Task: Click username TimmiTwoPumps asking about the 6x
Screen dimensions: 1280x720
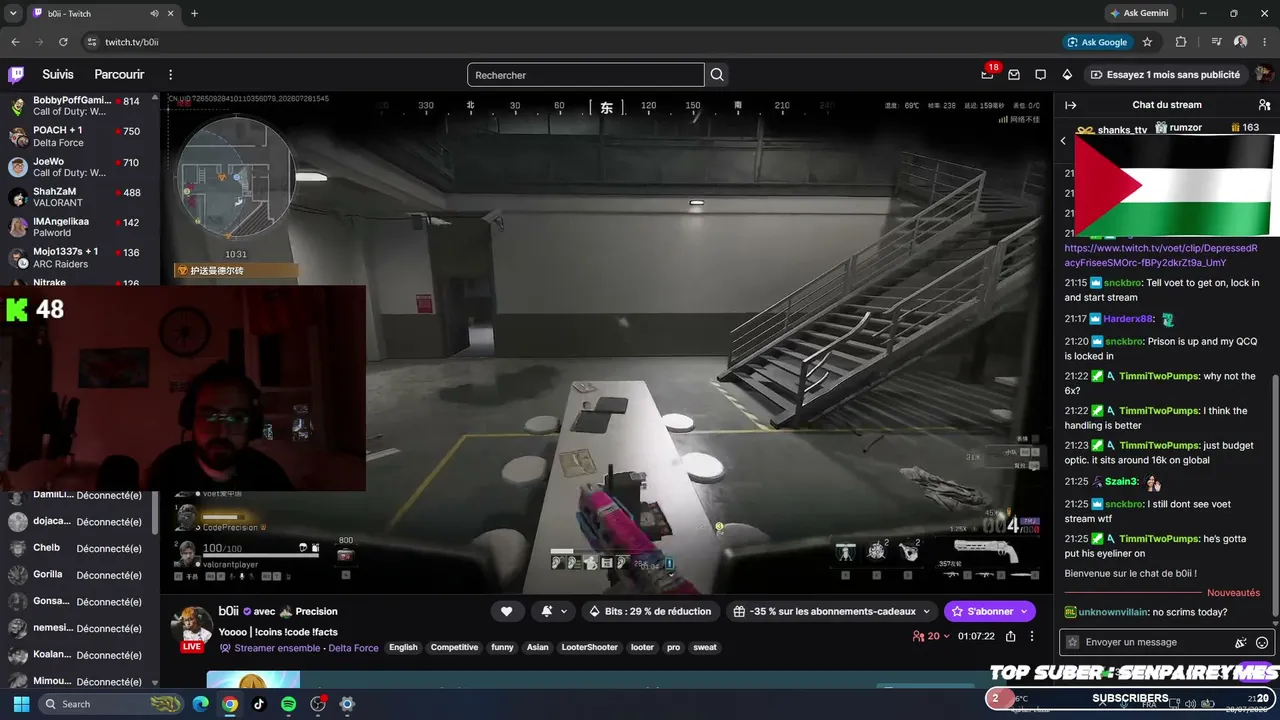Action: [x=1158, y=376]
